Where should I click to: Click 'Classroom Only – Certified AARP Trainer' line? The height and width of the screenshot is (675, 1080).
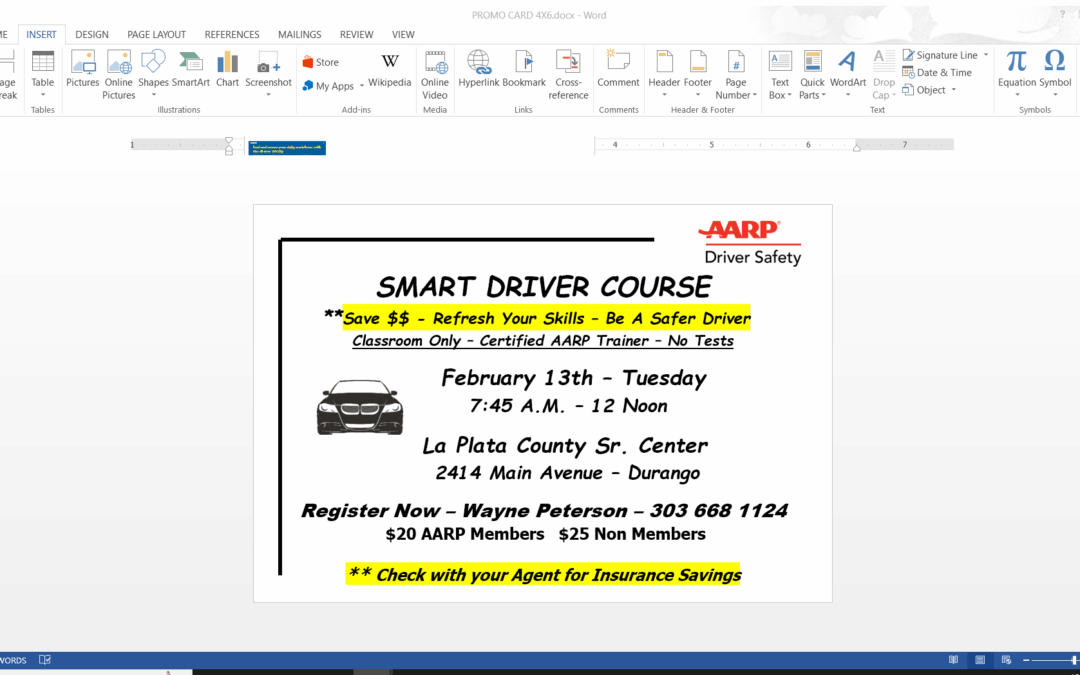coord(543,340)
